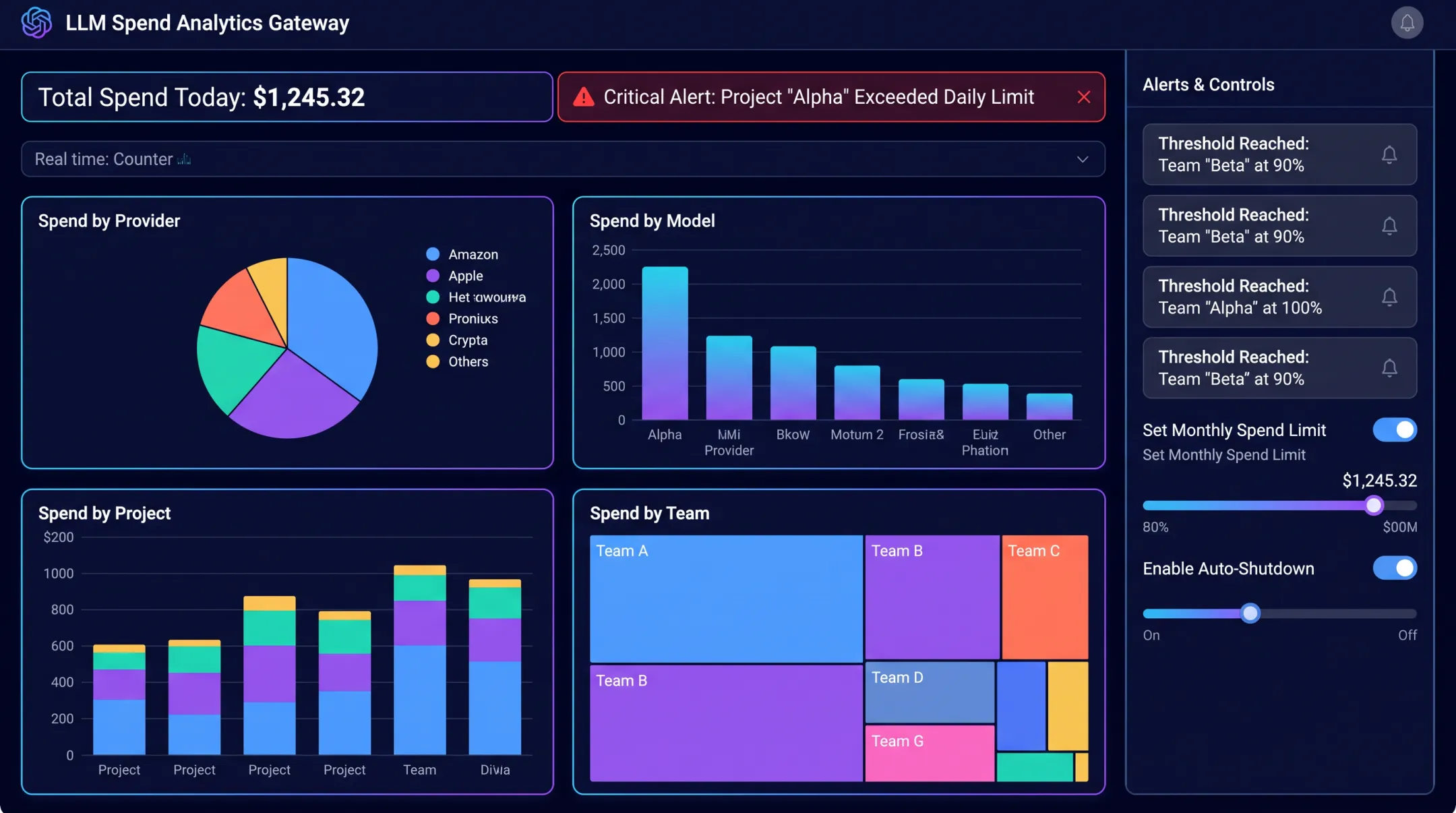This screenshot has height=813, width=1456.
Task: Click the Bkow bar in Spend by Model
Action: [793, 383]
